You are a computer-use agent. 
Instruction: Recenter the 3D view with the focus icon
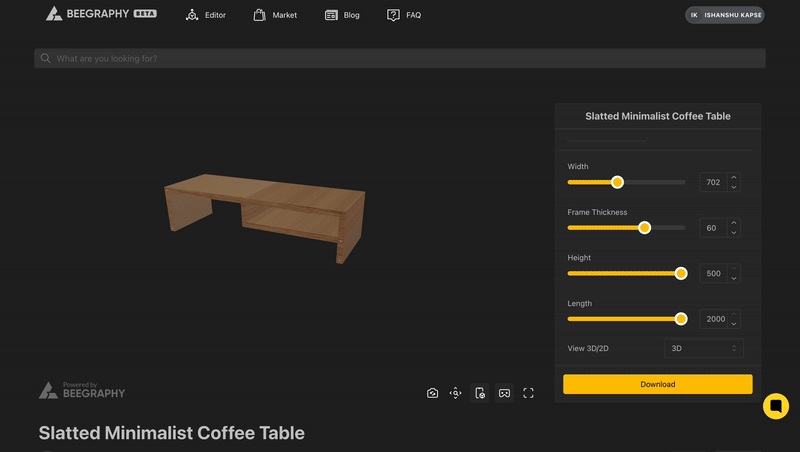pyautogui.click(x=456, y=393)
